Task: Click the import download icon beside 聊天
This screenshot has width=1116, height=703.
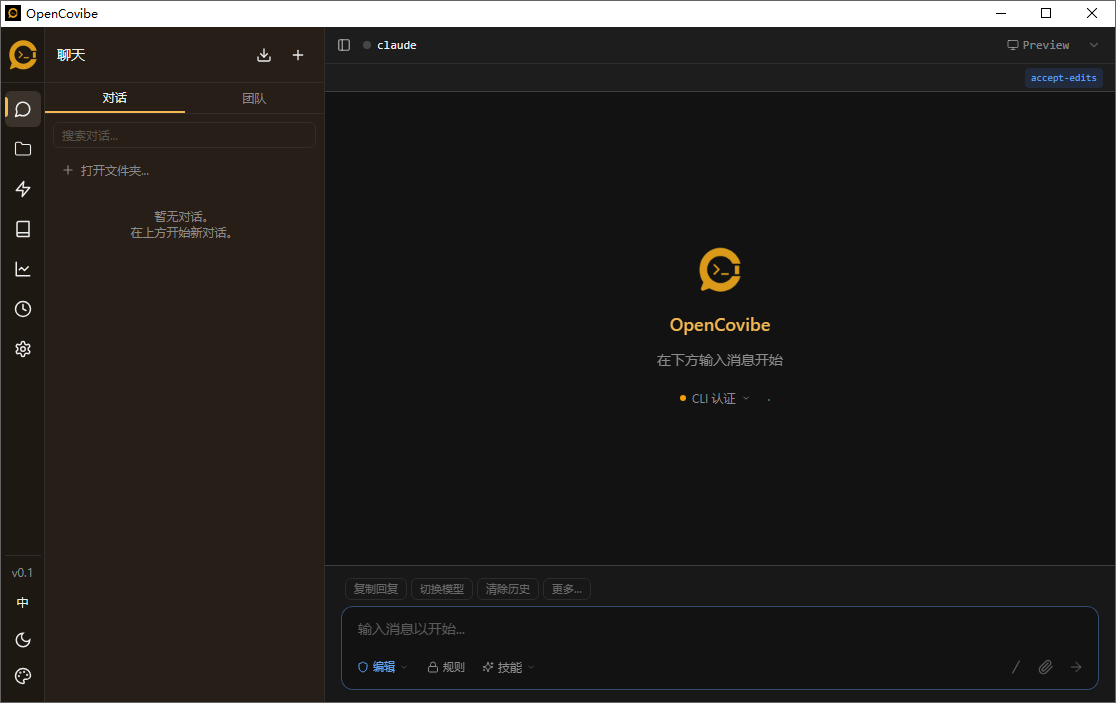Action: [264, 55]
